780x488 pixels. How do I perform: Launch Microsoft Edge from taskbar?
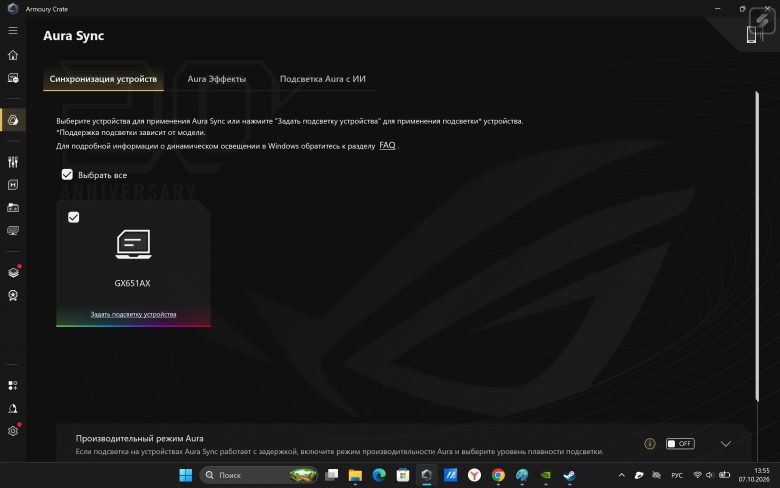coord(379,475)
